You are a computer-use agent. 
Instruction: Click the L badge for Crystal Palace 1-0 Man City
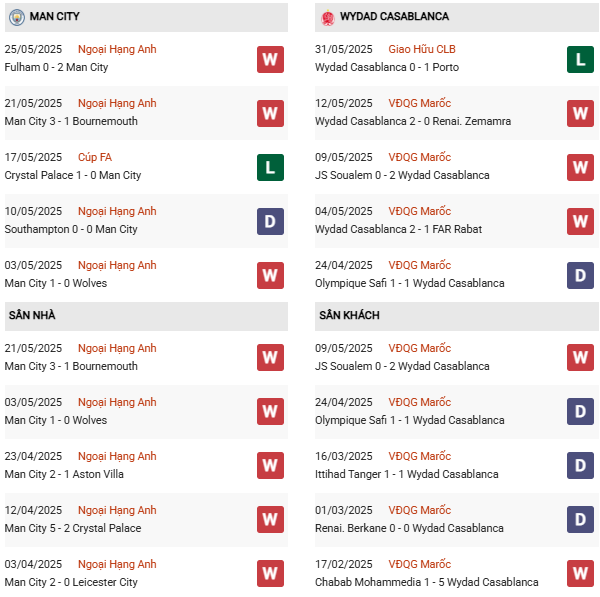pos(270,167)
